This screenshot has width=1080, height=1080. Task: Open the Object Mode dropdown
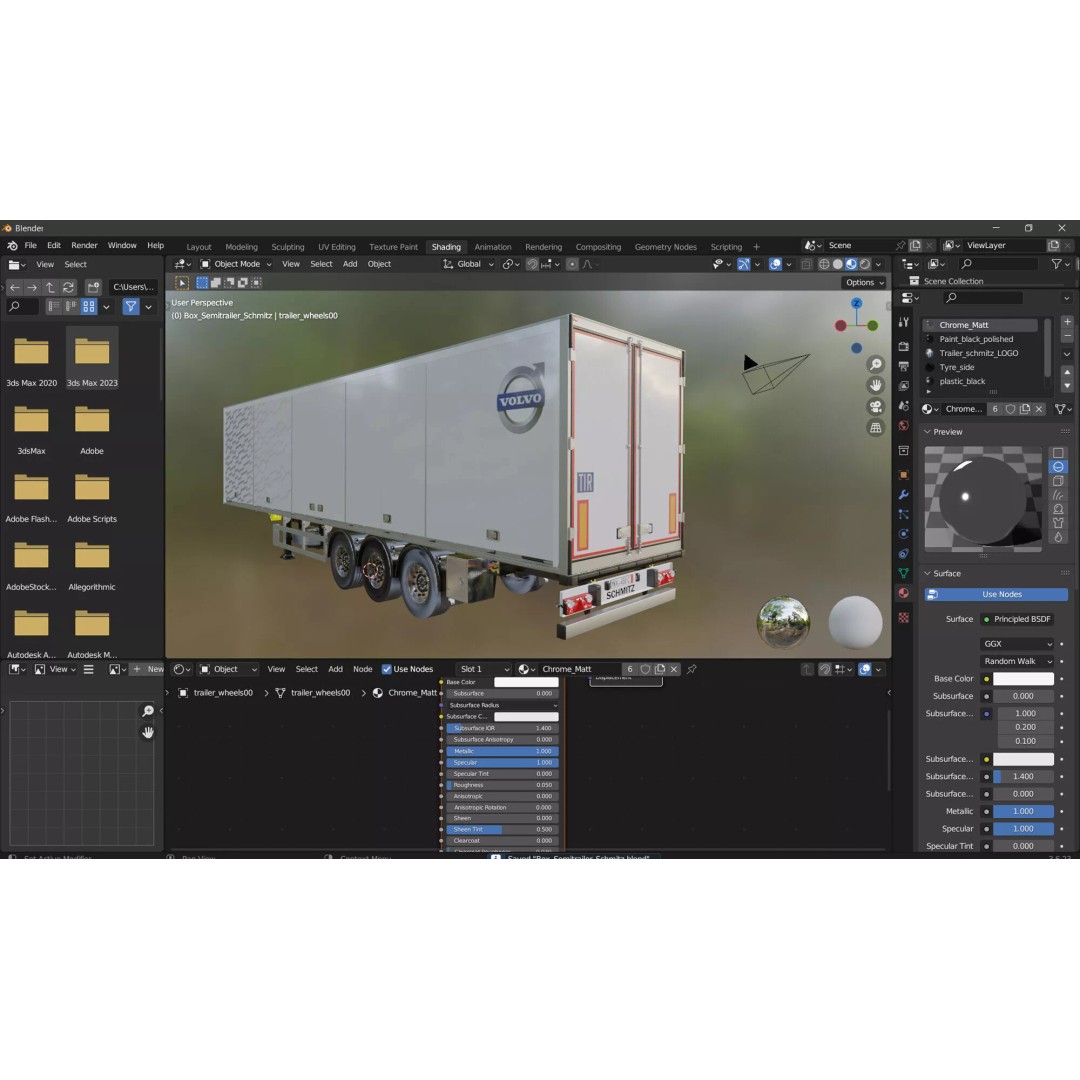click(x=236, y=264)
